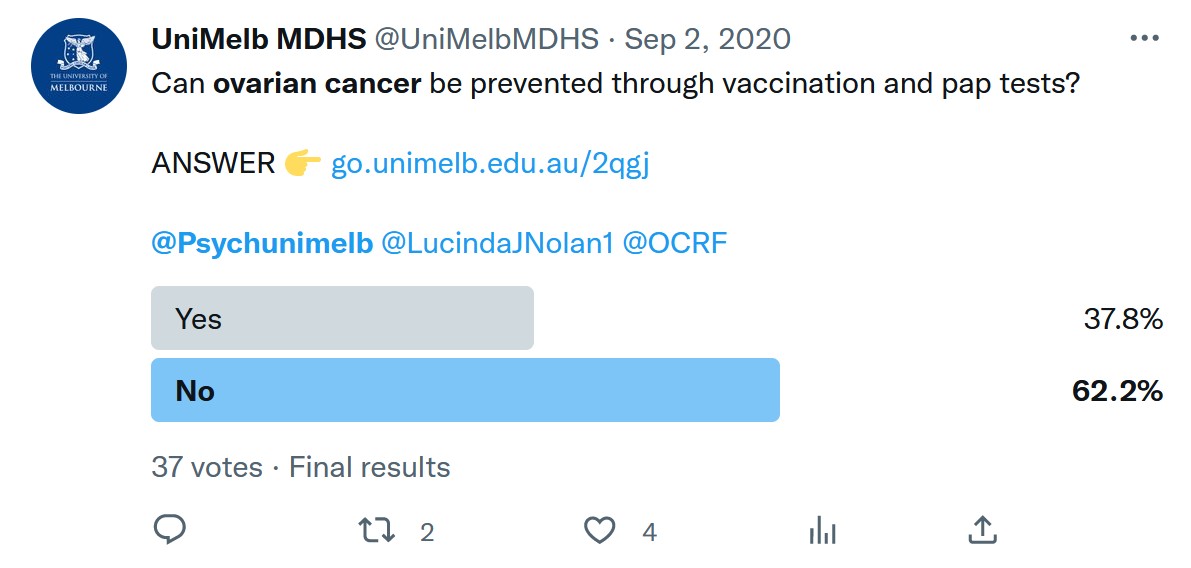Click the 37 votes count text
Viewport: 1191px width, 568px height.
coord(207,466)
